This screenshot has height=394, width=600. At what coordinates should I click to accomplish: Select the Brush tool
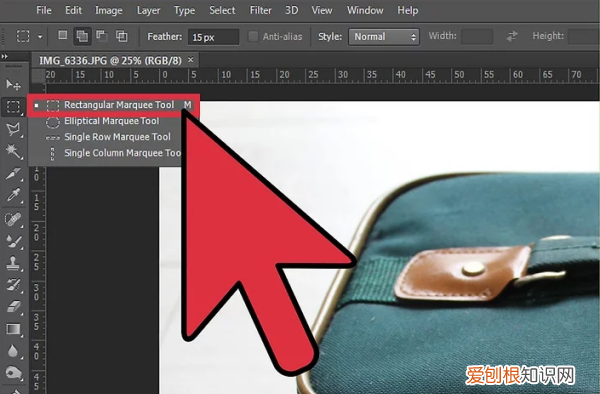[x=13, y=241]
